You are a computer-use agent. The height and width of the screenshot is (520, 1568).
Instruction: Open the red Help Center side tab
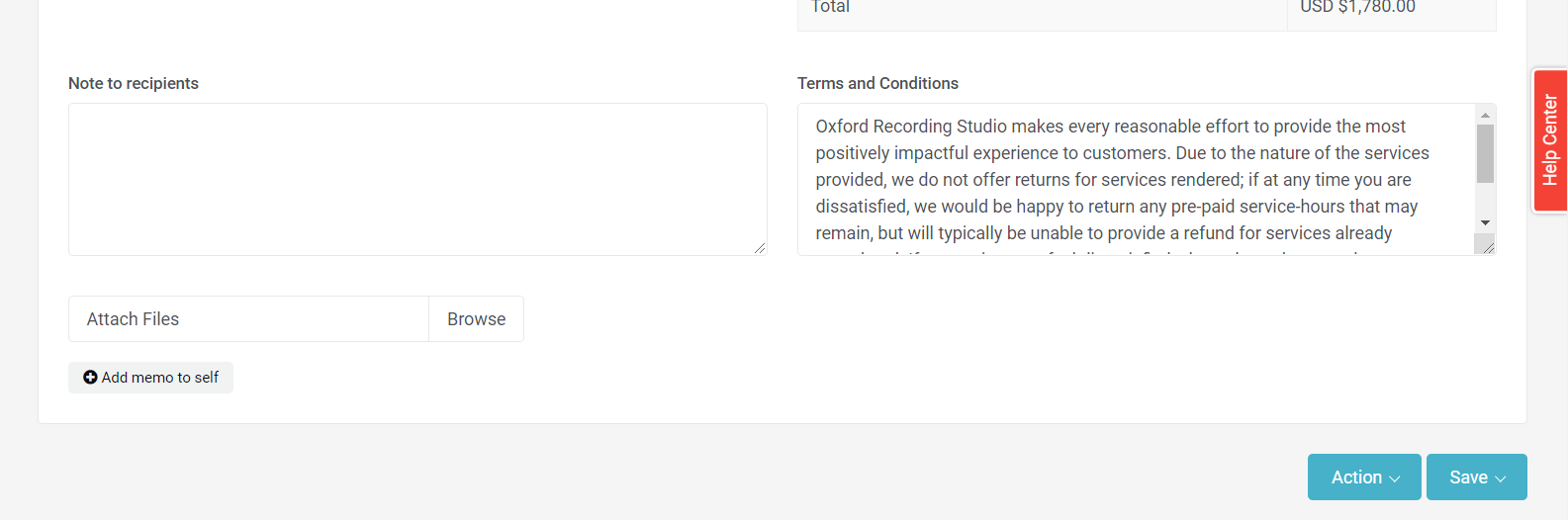pos(1549,140)
